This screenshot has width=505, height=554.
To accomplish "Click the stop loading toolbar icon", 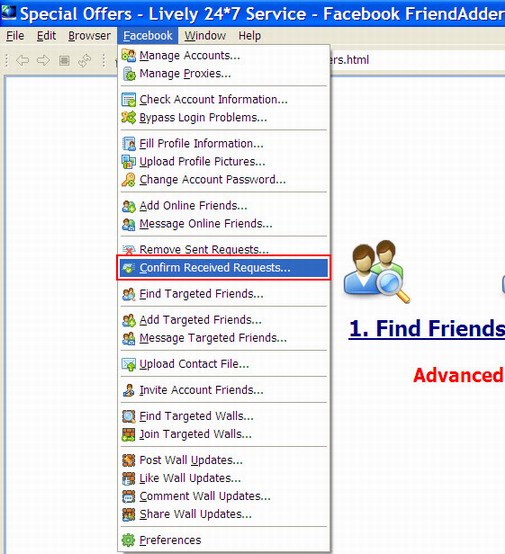I will pos(64,61).
